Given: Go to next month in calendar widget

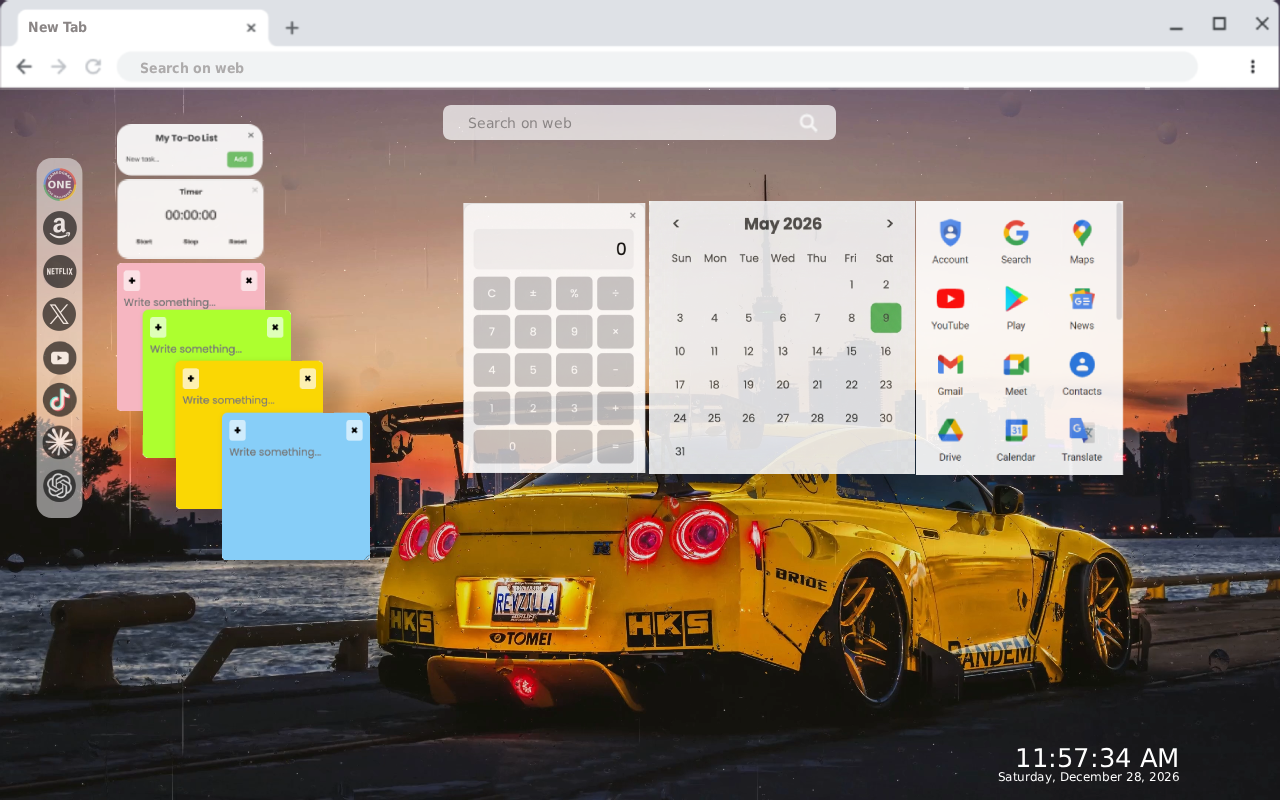Looking at the screenshot, I should 890,224.
